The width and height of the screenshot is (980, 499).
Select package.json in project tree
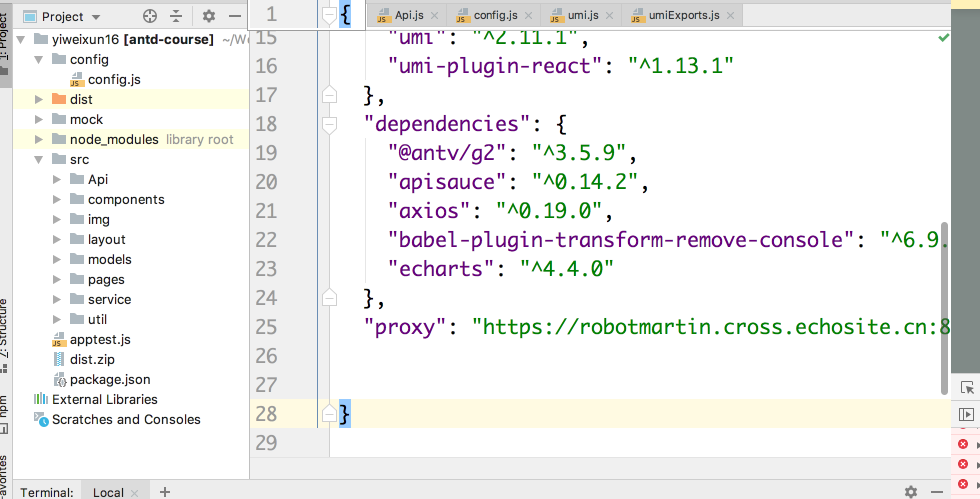click(x=110, y=380)
